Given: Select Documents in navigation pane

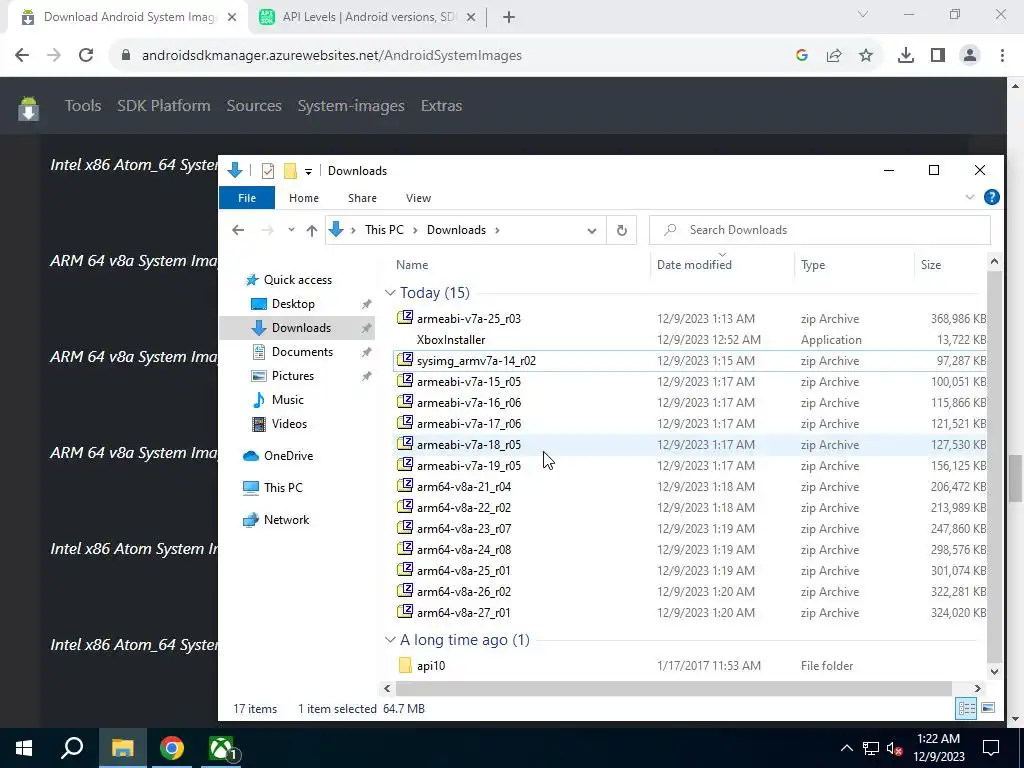Looking at the screenshot, I should tap(302, 352).
